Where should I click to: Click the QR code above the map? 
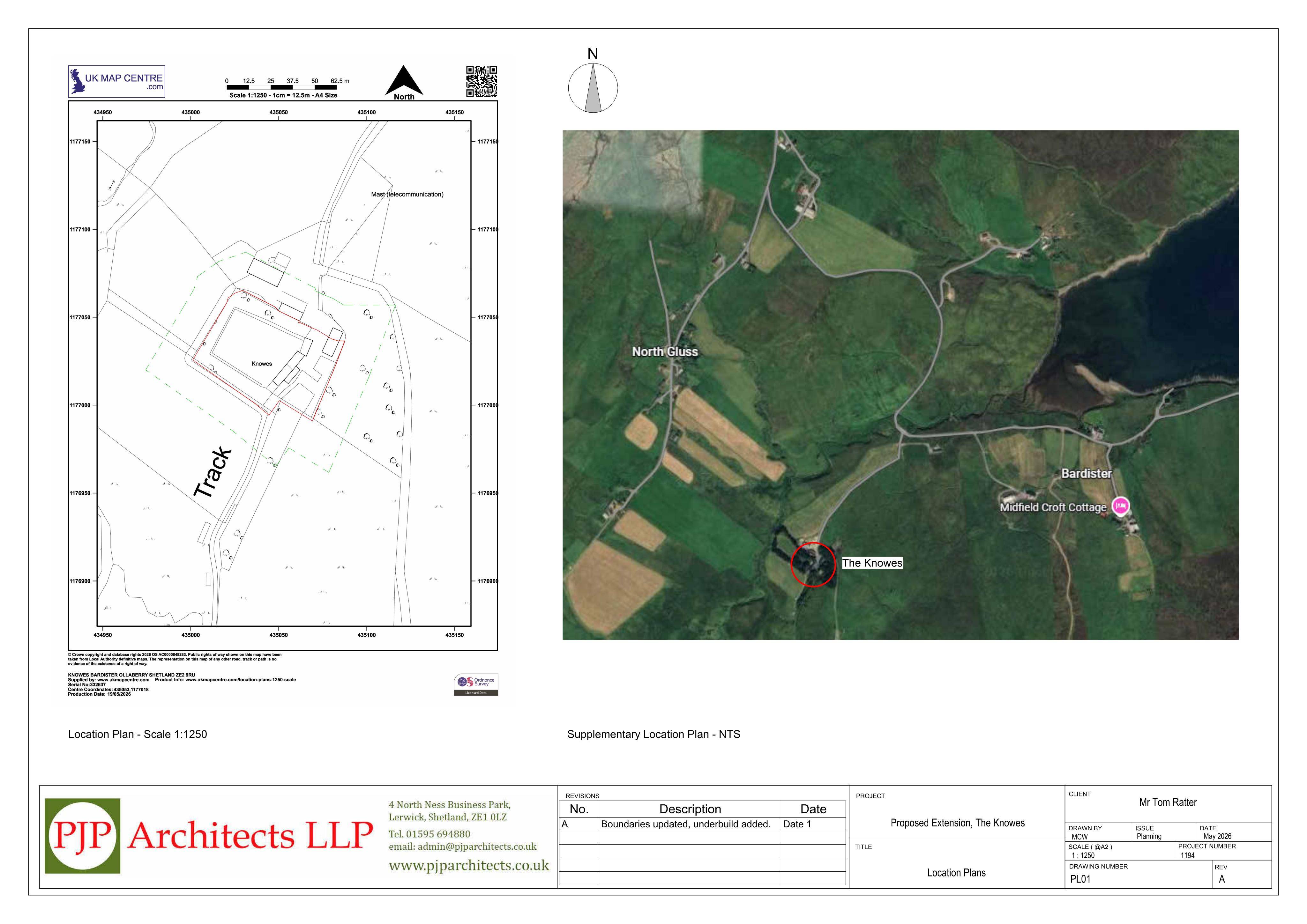click(x=482, y=81)
